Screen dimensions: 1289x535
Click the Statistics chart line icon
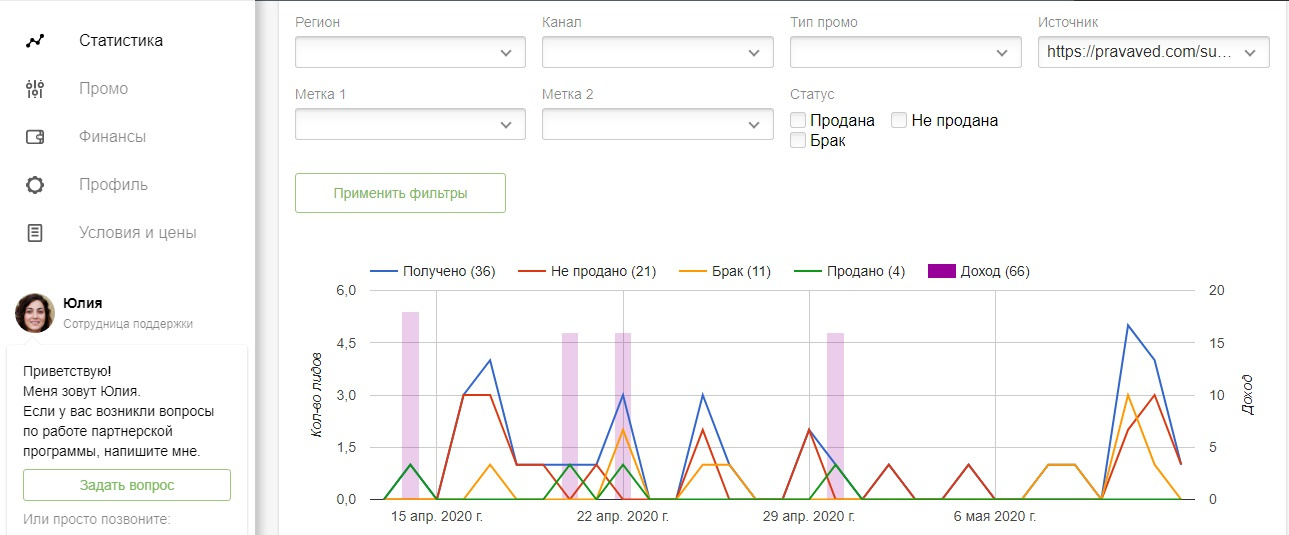35,41
